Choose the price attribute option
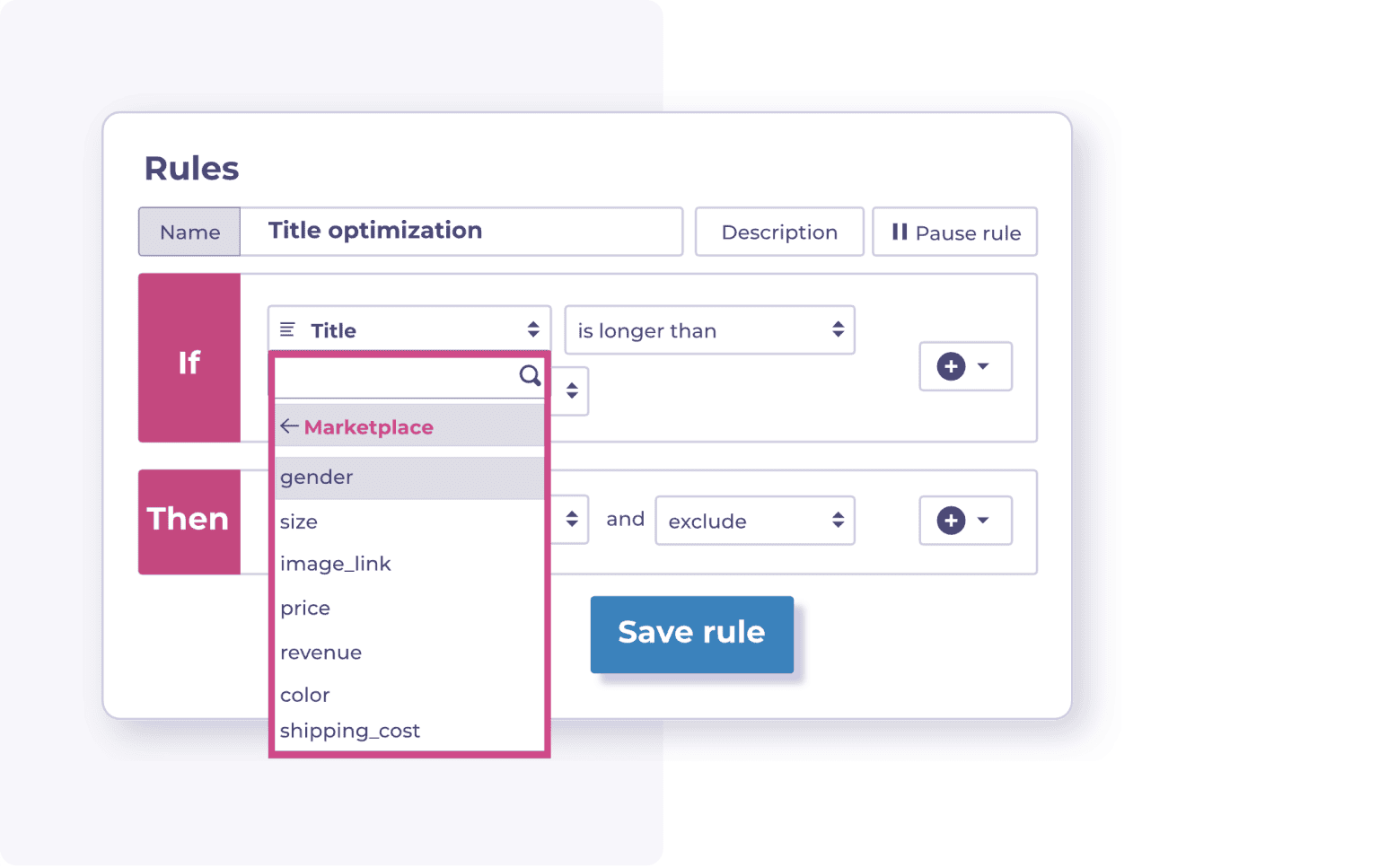 [x=304, y=608]
